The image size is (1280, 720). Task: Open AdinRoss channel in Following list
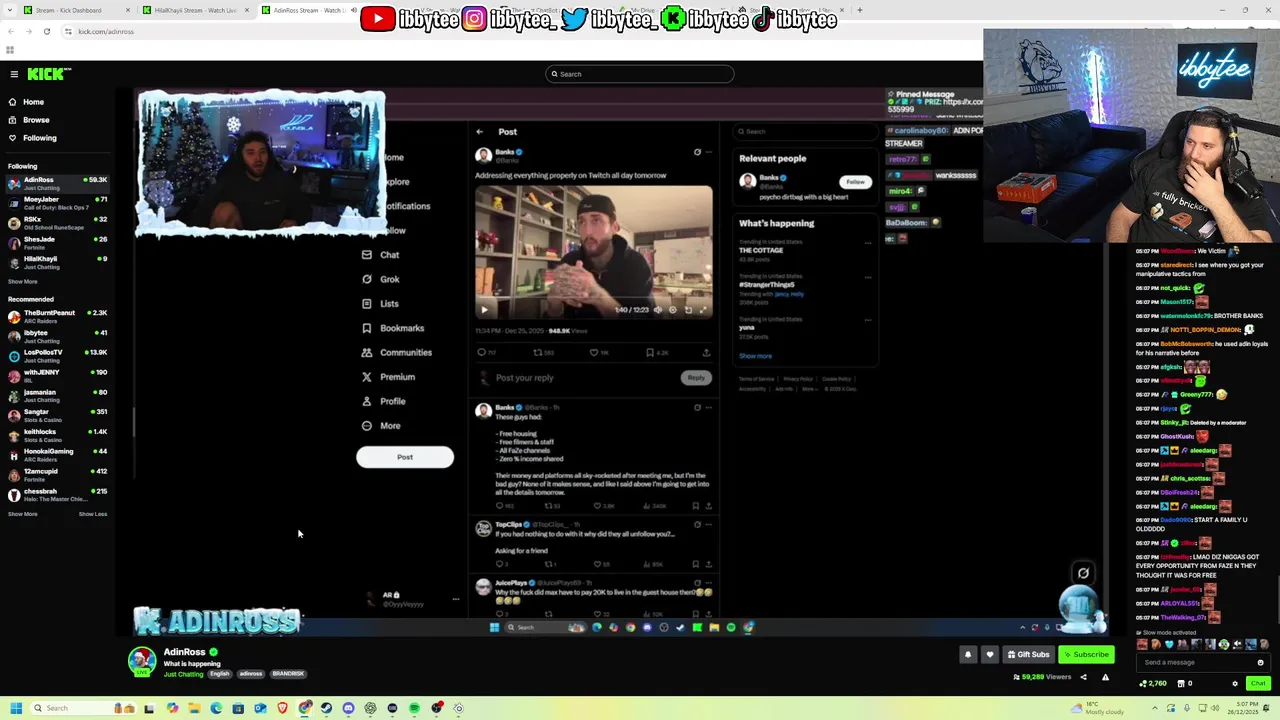point(57,183)
